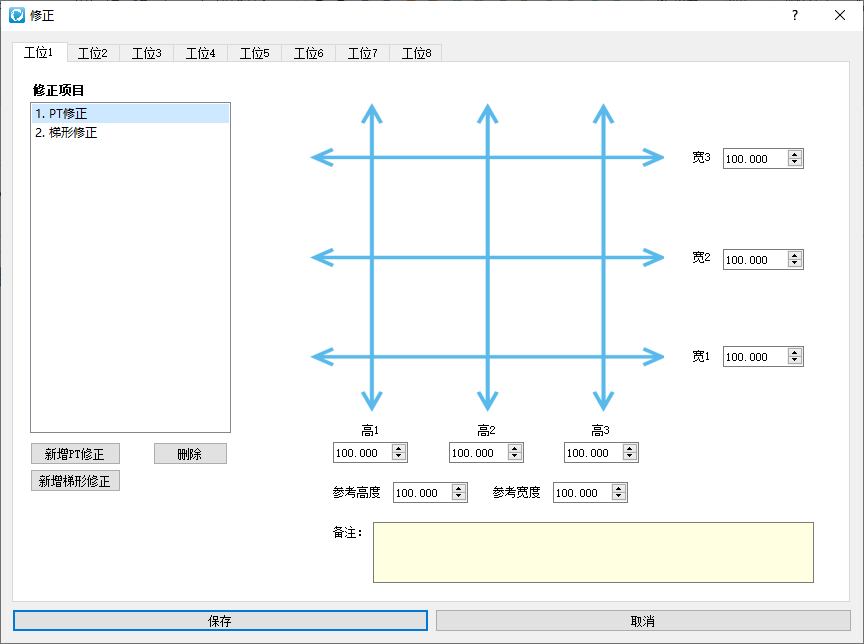Decrease the 高3 spinner value
This screenshot has height=644, width=864.
click(x=630, y=457)
